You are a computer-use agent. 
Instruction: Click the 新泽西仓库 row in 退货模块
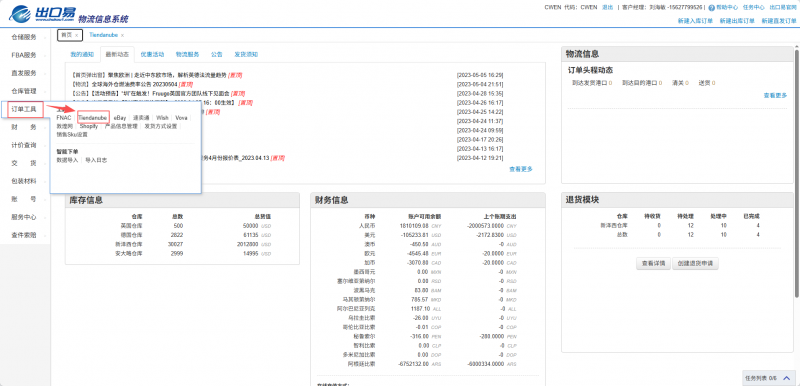point(681,225)
